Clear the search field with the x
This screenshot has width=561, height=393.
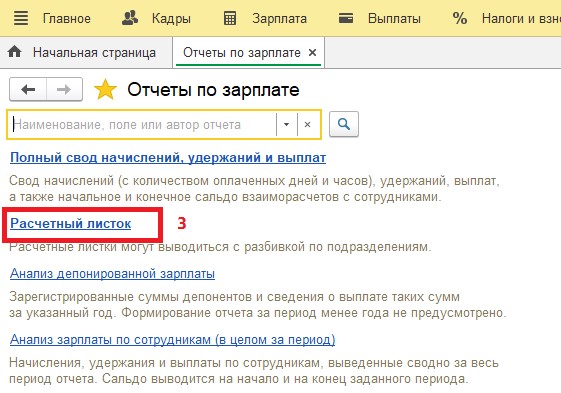[307, 125]
